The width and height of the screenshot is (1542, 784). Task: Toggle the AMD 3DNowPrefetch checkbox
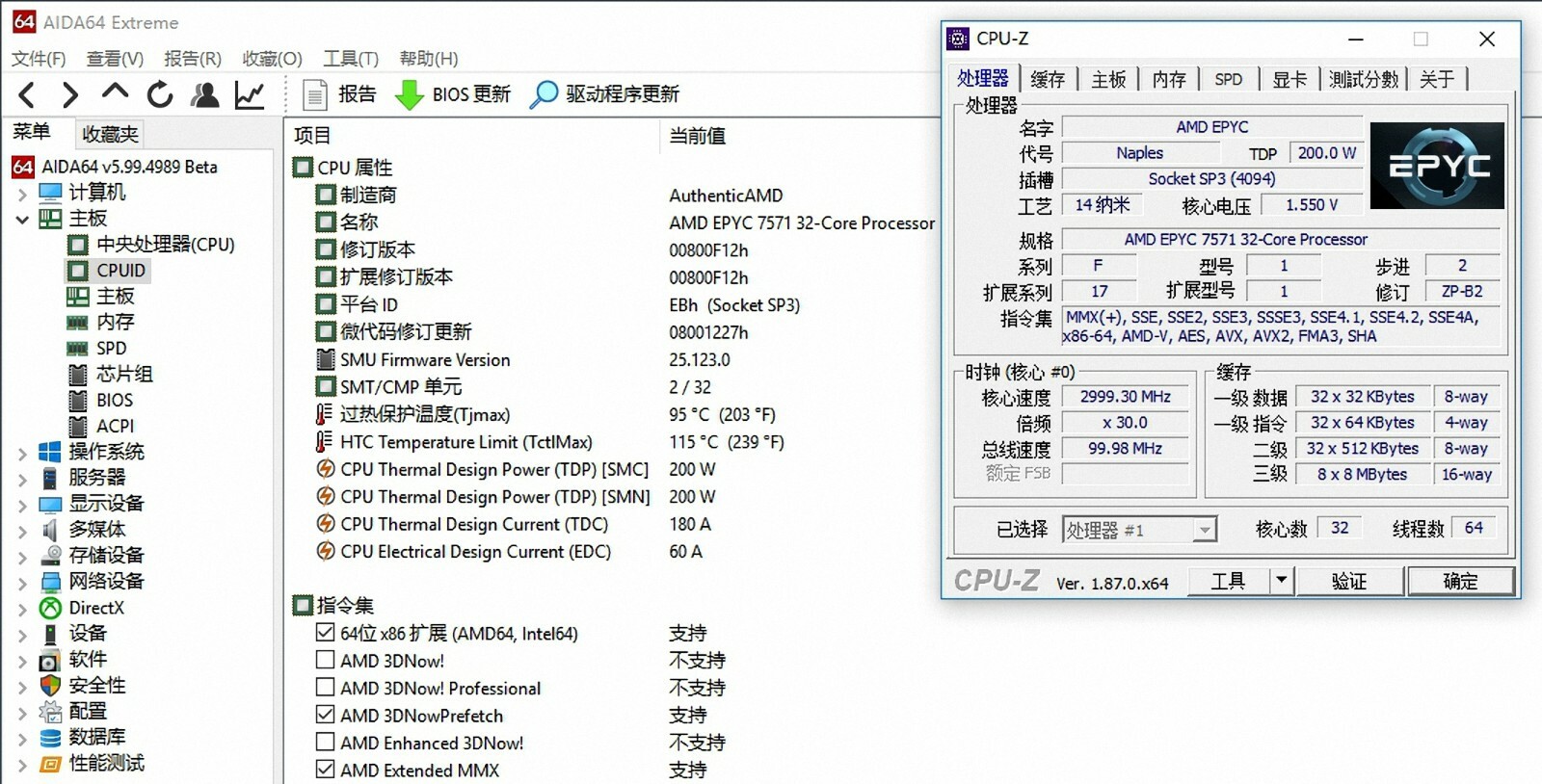pyautogui.click(x=326, y=715)
